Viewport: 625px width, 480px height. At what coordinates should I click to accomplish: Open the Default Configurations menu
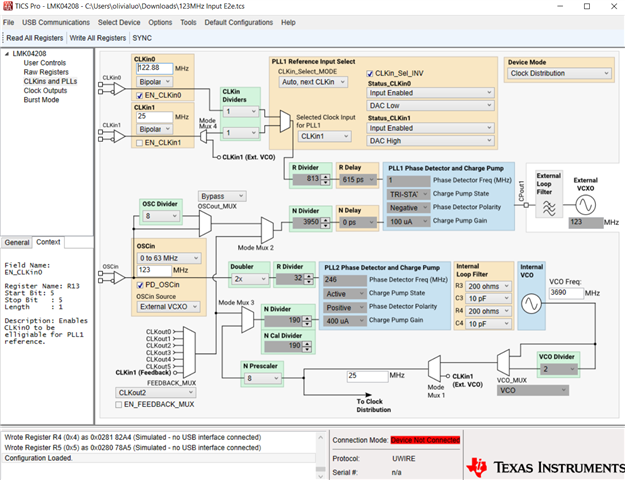coord(239,22)
